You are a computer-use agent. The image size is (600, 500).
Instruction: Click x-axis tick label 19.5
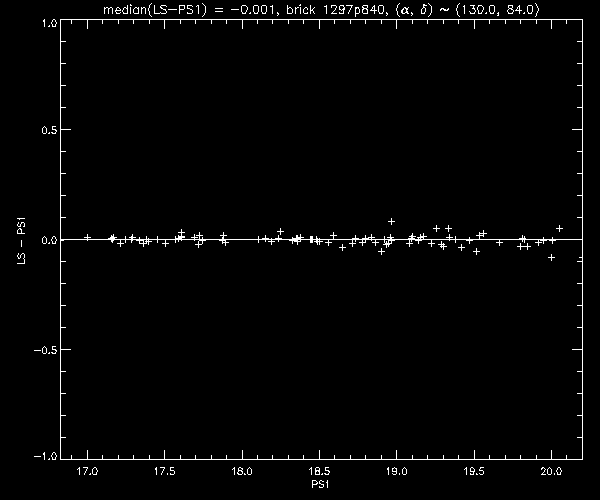474,471
